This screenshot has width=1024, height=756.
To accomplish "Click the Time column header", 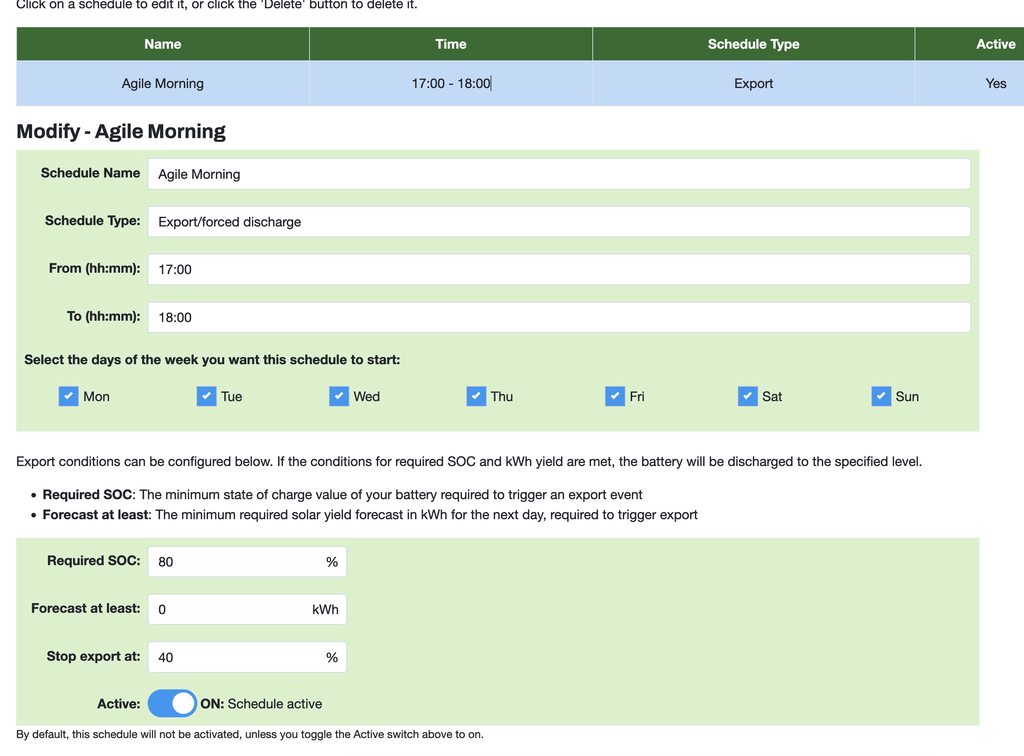I will point(450,44).
